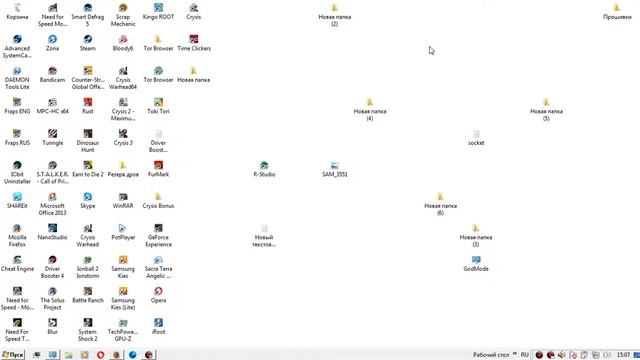Launch Mozilla Firefox desktop shortcut

tap(17, 235)
